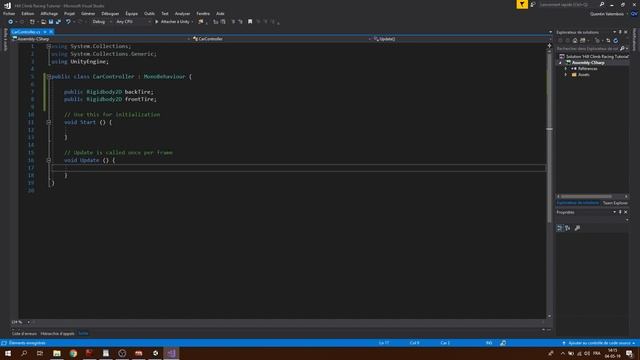Screen dimensions: 640x360
Task: Open Task View on the taskbar
Action: (40, 353)
